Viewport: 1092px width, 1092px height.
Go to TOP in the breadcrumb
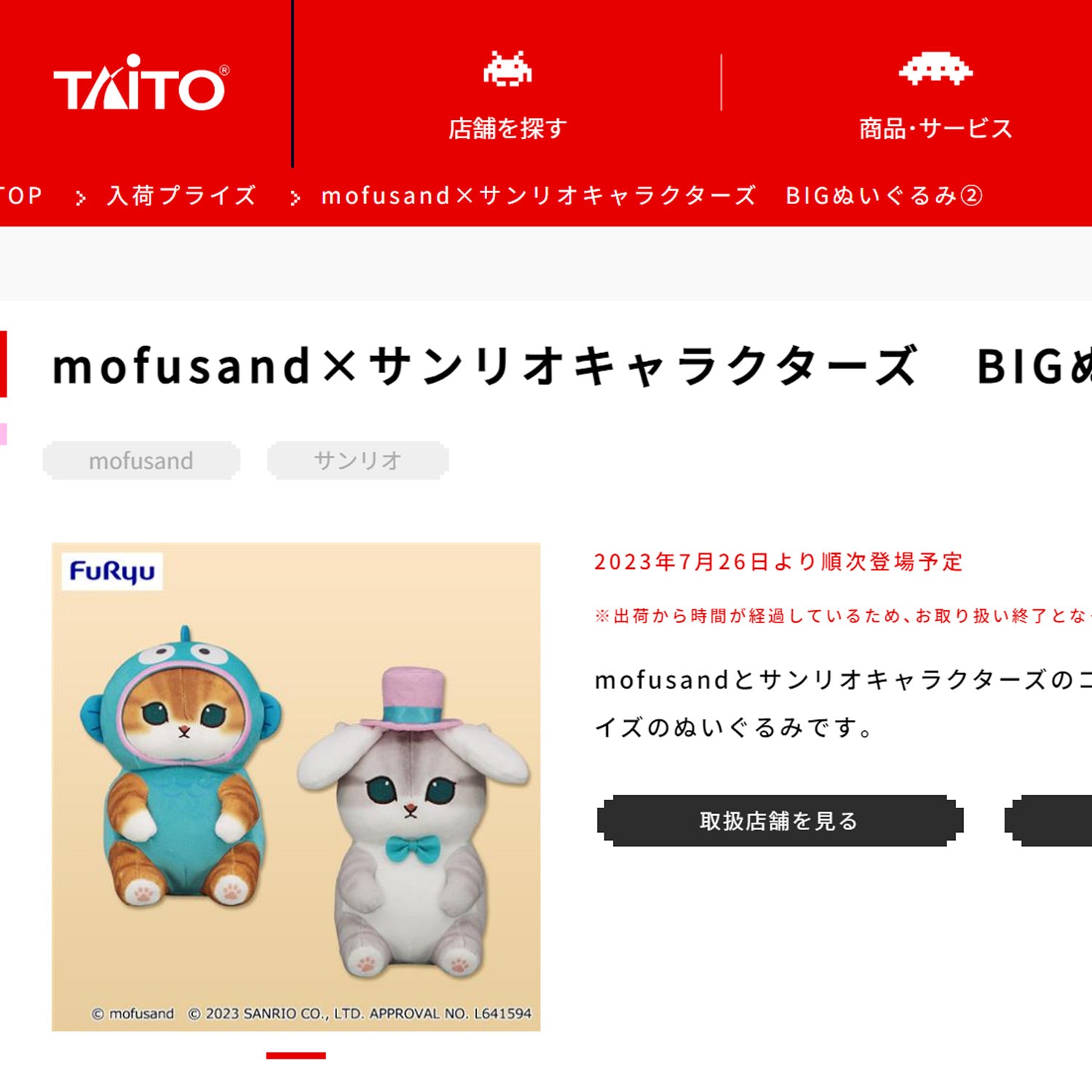pyautogui.click(x=20, y=195)
